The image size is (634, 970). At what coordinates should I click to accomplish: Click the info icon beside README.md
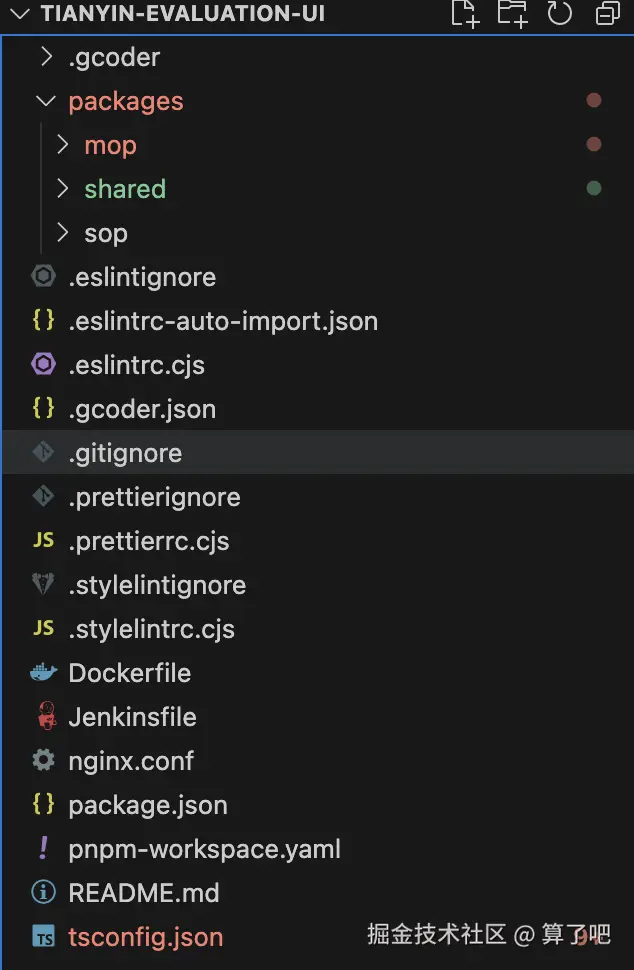tap(43, 893)
